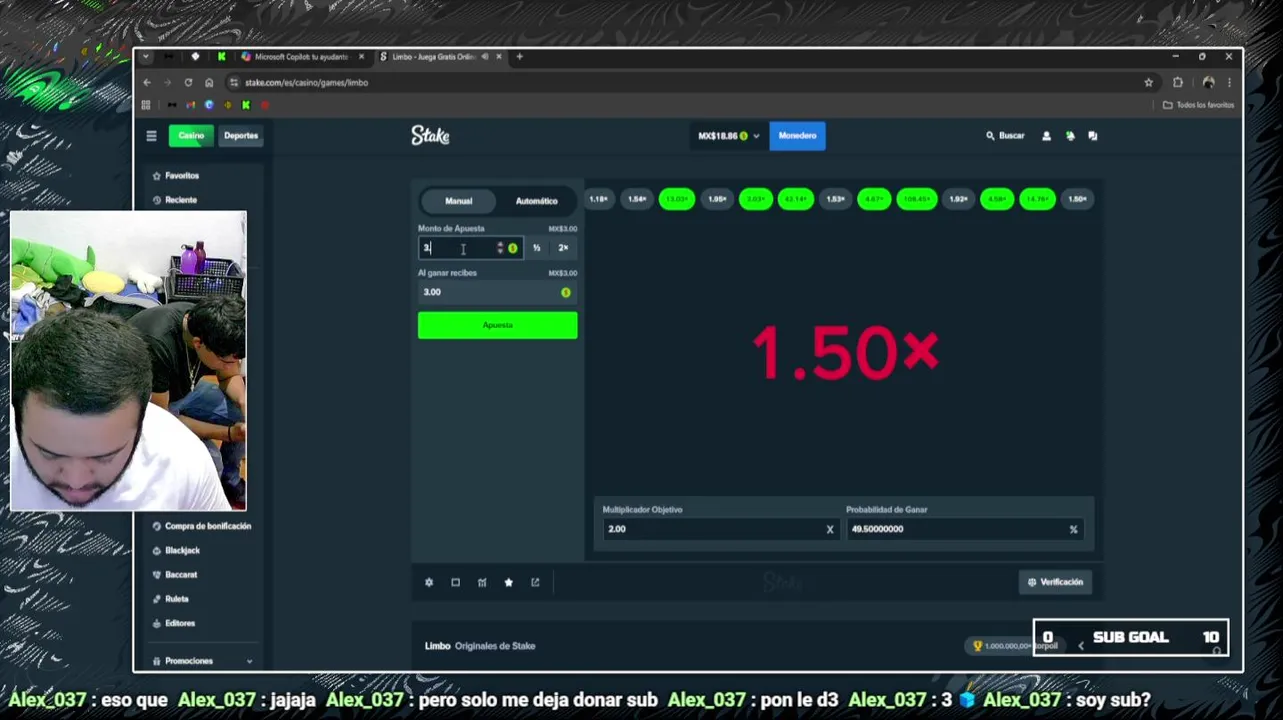Reload the page
Screen dimensions: 1283x720
(188, 83)
